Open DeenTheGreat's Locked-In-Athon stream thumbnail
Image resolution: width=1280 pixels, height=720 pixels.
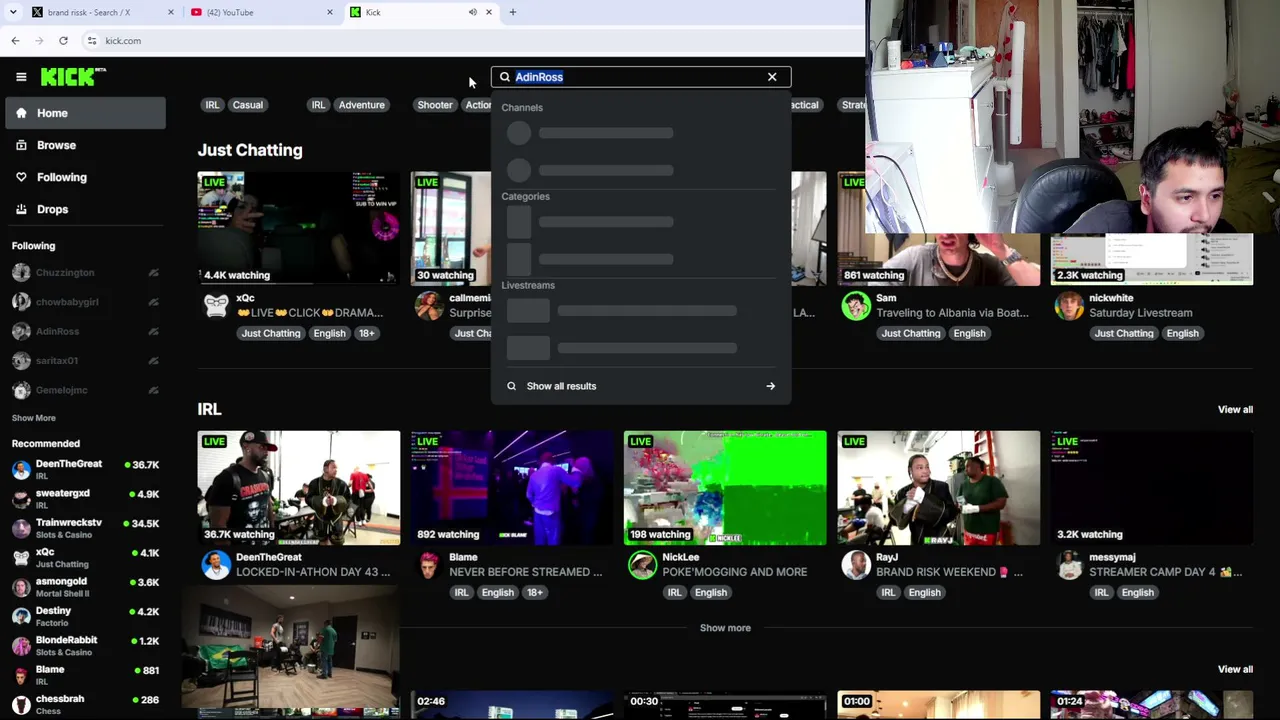[298, 488]
